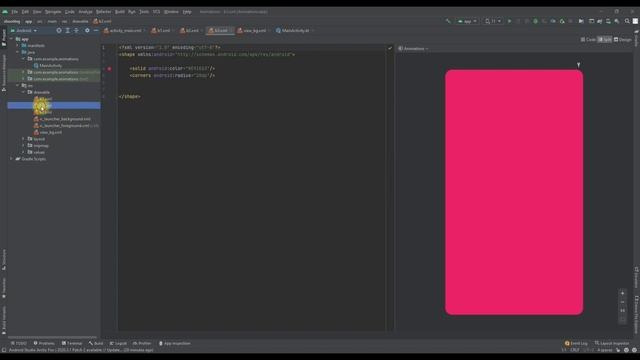Open the Profiler tool window
This screenshot has height=360, width=640.
142,343
